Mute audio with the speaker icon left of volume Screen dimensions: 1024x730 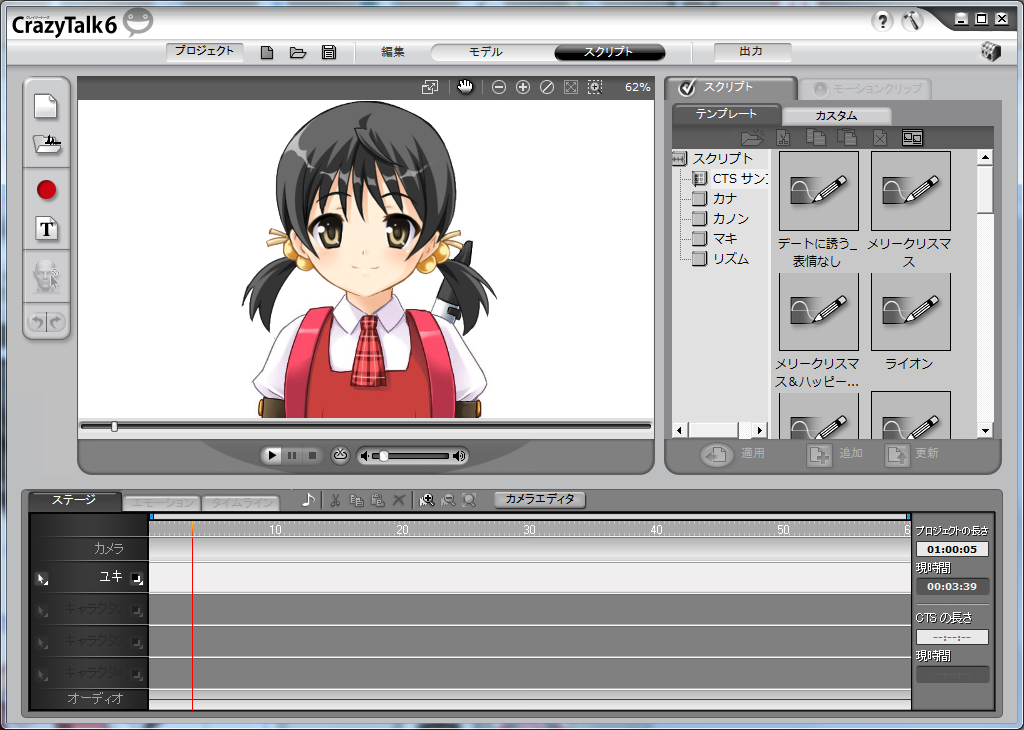[365, 456]
